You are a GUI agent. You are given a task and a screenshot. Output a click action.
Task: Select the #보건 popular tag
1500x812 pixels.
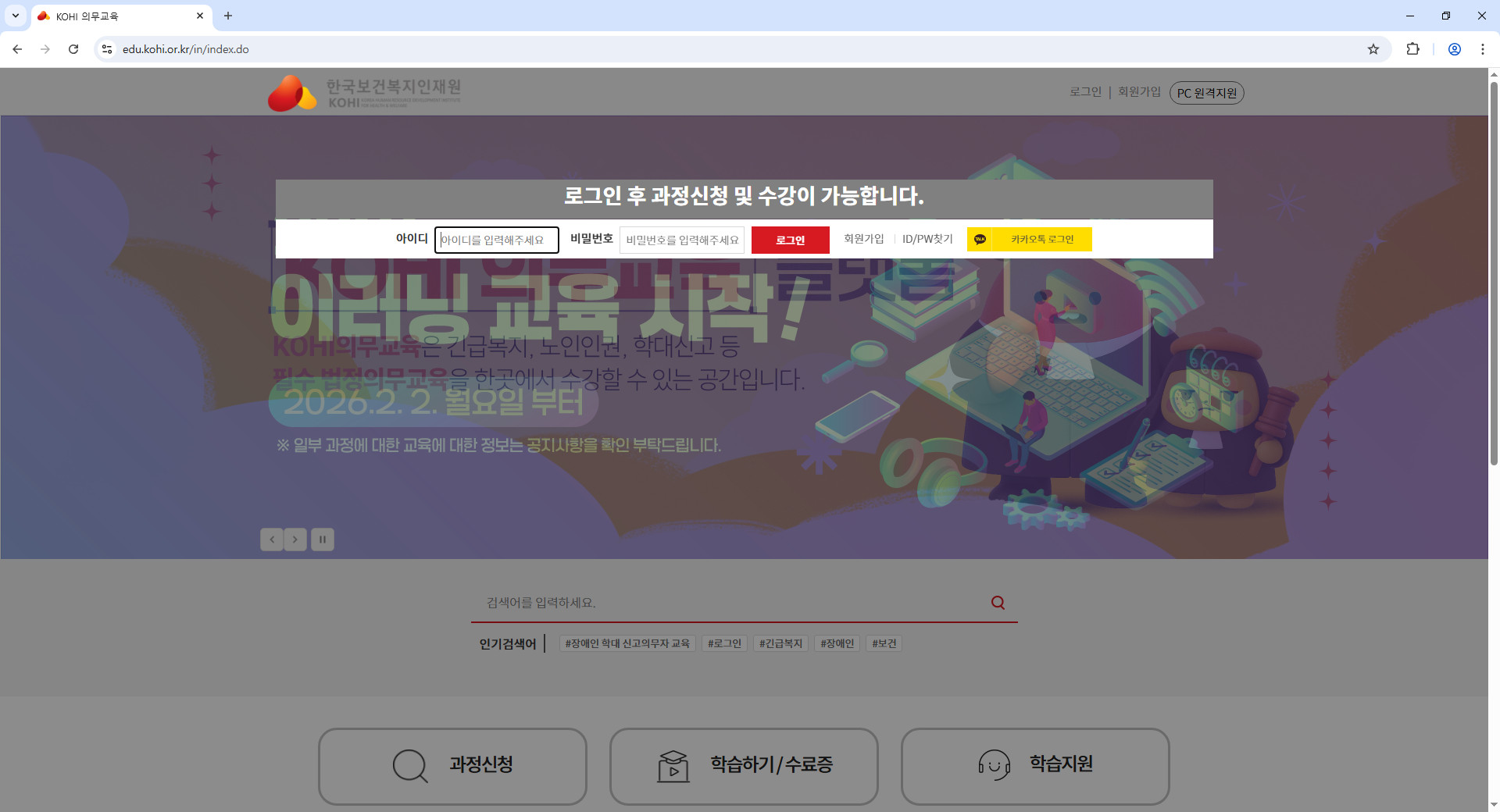pos(884,643)
